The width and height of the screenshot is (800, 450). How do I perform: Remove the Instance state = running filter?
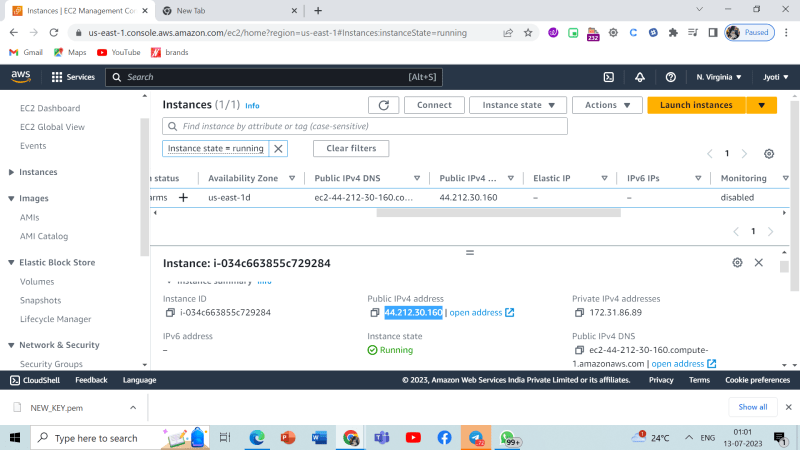point(278,148)
